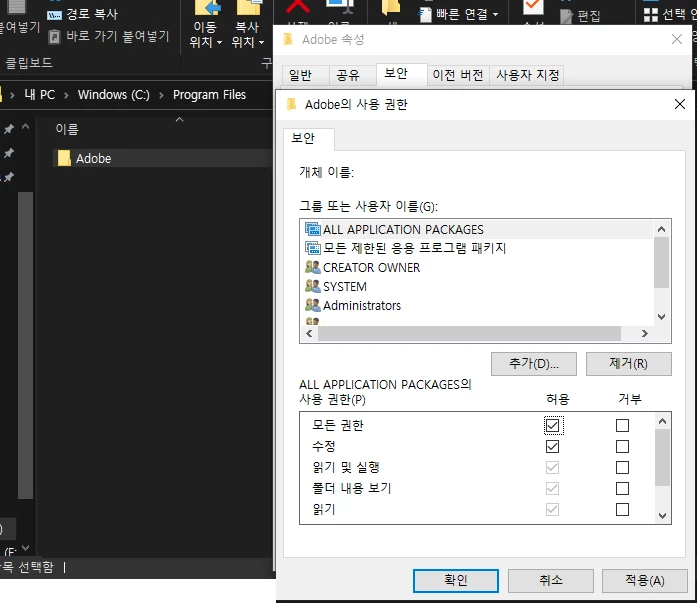Toggle 폴더 내용 보기 allow checkbox

click(x=553, y=488)
